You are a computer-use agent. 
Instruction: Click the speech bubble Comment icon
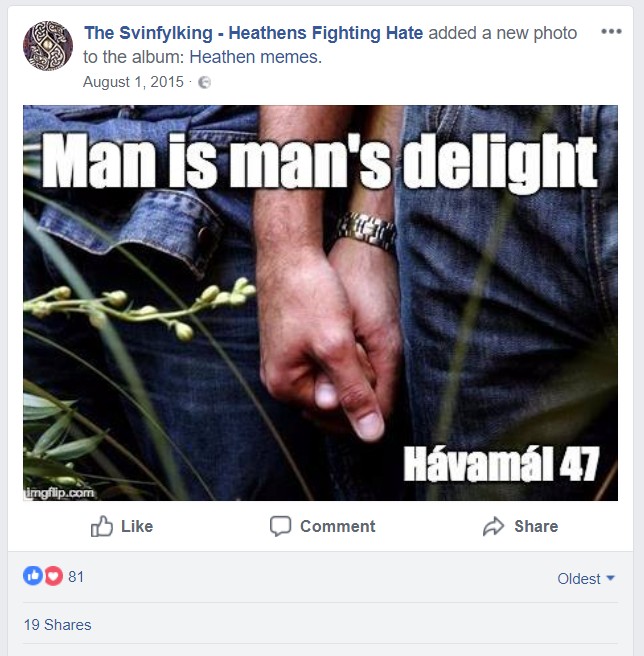click(x=280, y=526)
